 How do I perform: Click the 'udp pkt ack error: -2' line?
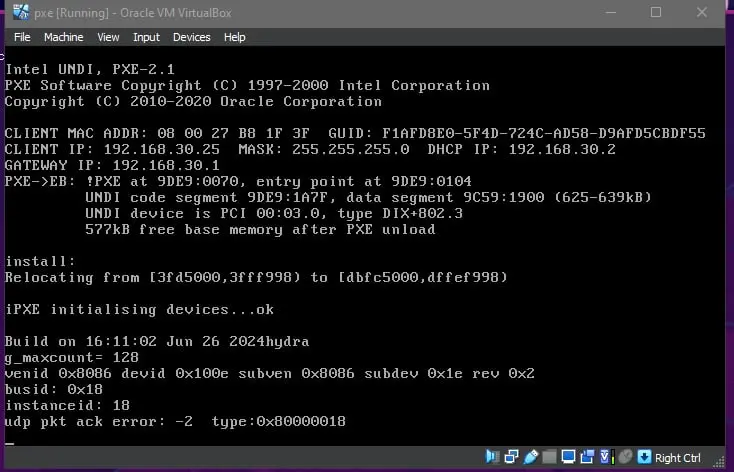pyautogui.click(x=175, y=421)
